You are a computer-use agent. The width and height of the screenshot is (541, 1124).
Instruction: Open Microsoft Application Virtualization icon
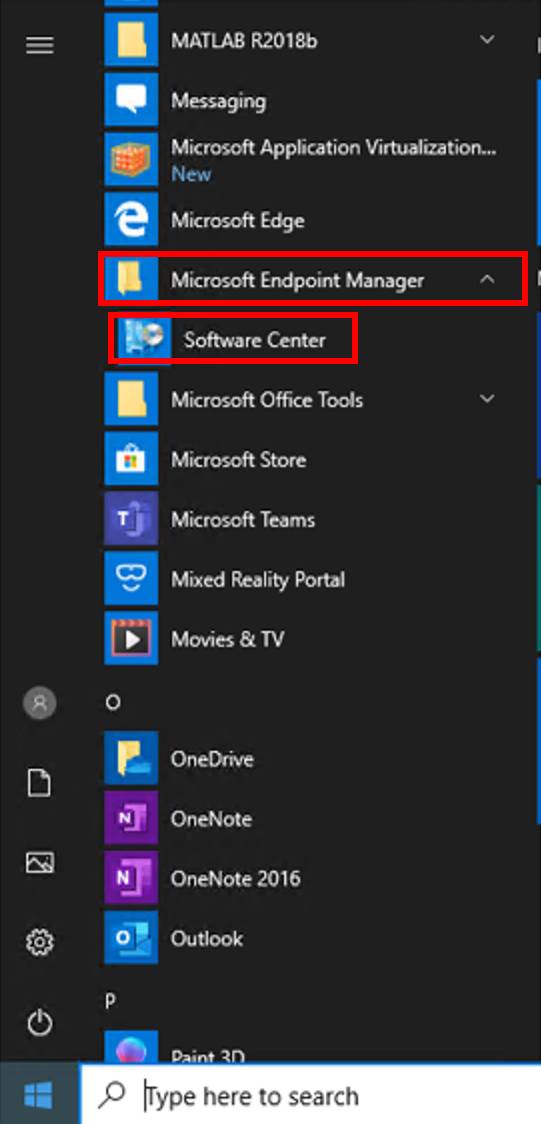pos(131,160)
